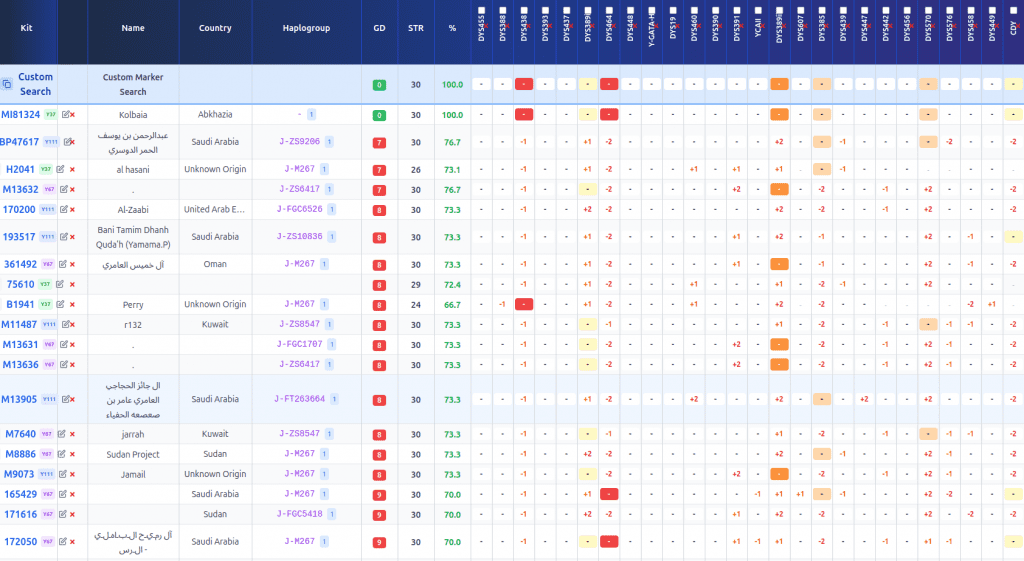Open haplogroup J-ZS9206 link
This screenshot has height=561, width=1024.
point(299,142)
